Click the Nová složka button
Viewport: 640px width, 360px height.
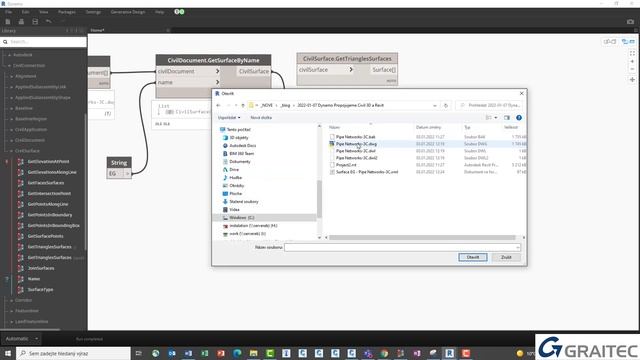[261, 118]
